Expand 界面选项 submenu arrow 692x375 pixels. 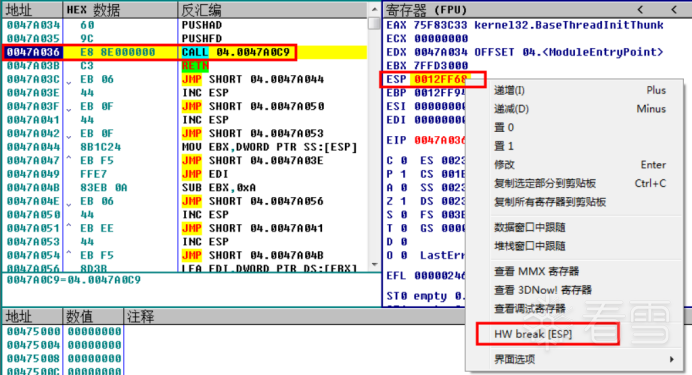(671, 359)
